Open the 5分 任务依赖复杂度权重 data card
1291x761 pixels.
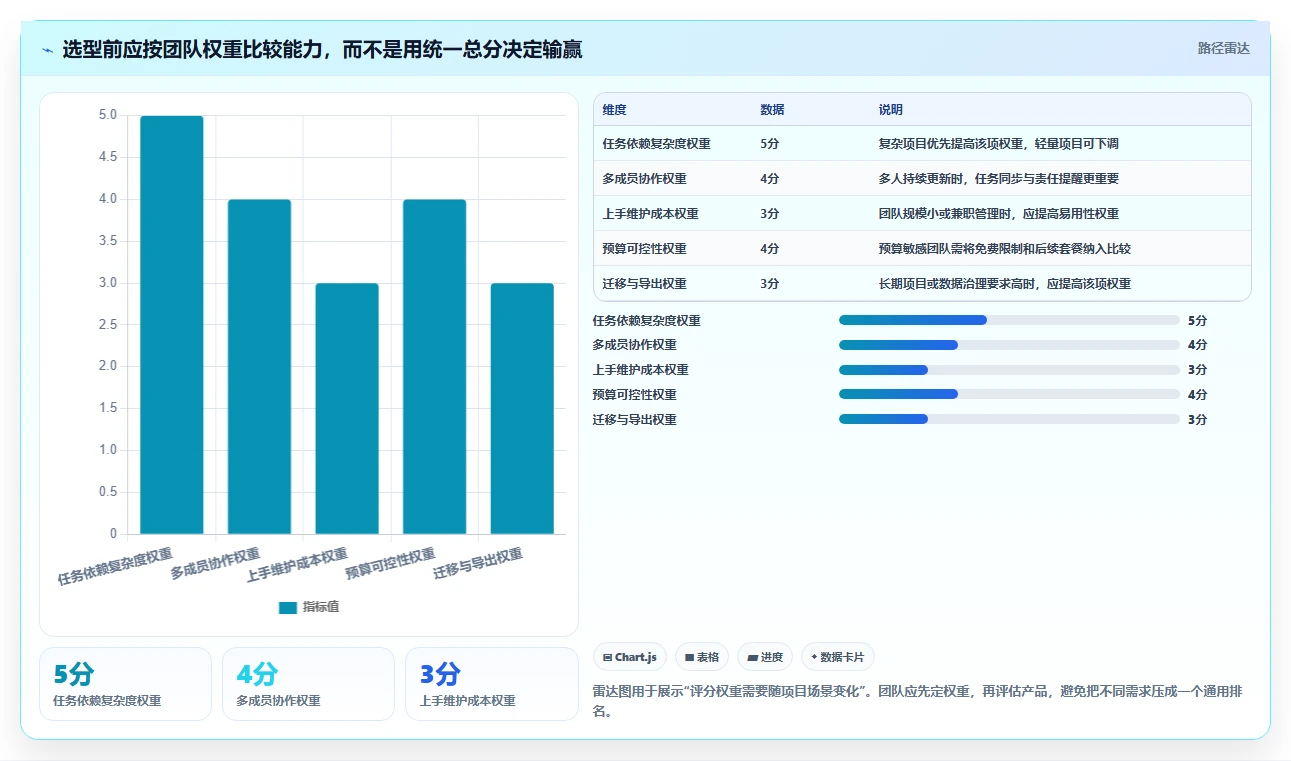click(125, 684)
